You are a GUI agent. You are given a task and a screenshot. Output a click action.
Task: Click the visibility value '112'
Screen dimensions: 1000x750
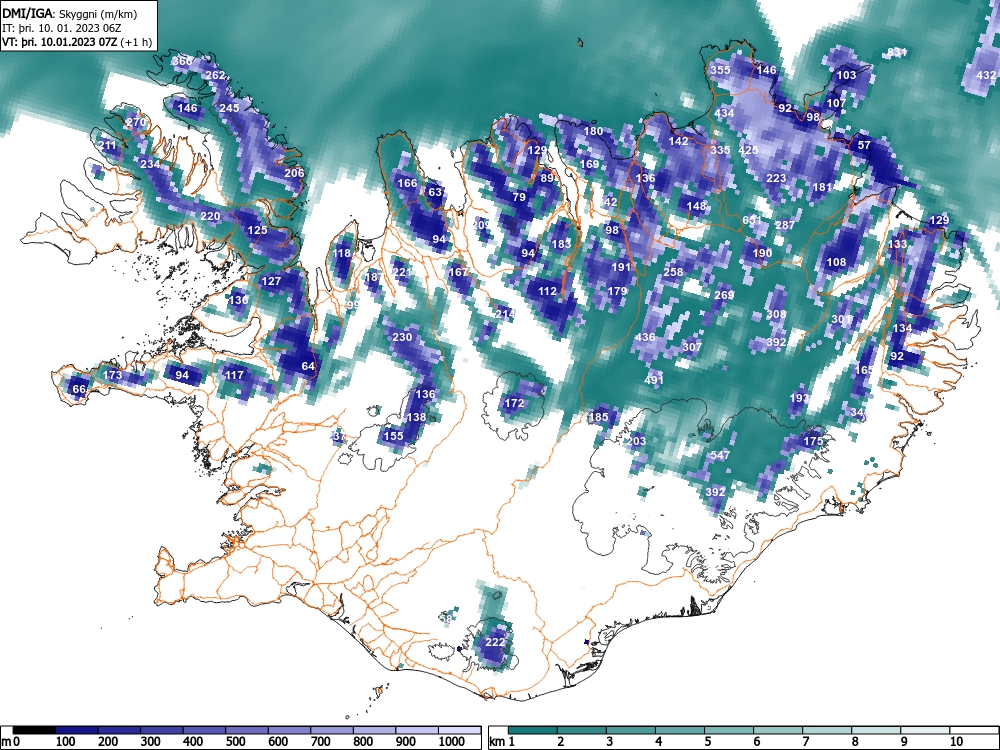[547, 291]
